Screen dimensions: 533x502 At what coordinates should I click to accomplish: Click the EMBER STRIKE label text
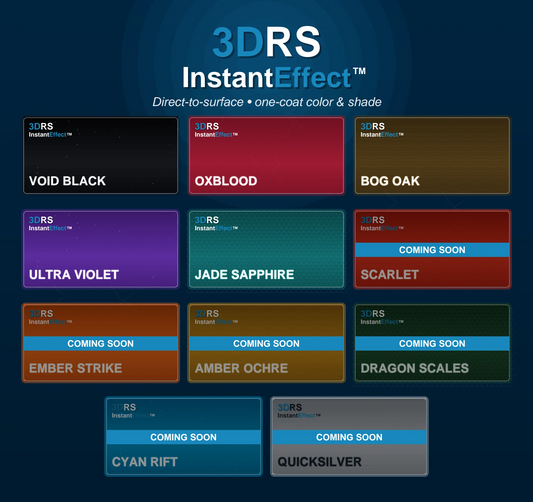75,368
